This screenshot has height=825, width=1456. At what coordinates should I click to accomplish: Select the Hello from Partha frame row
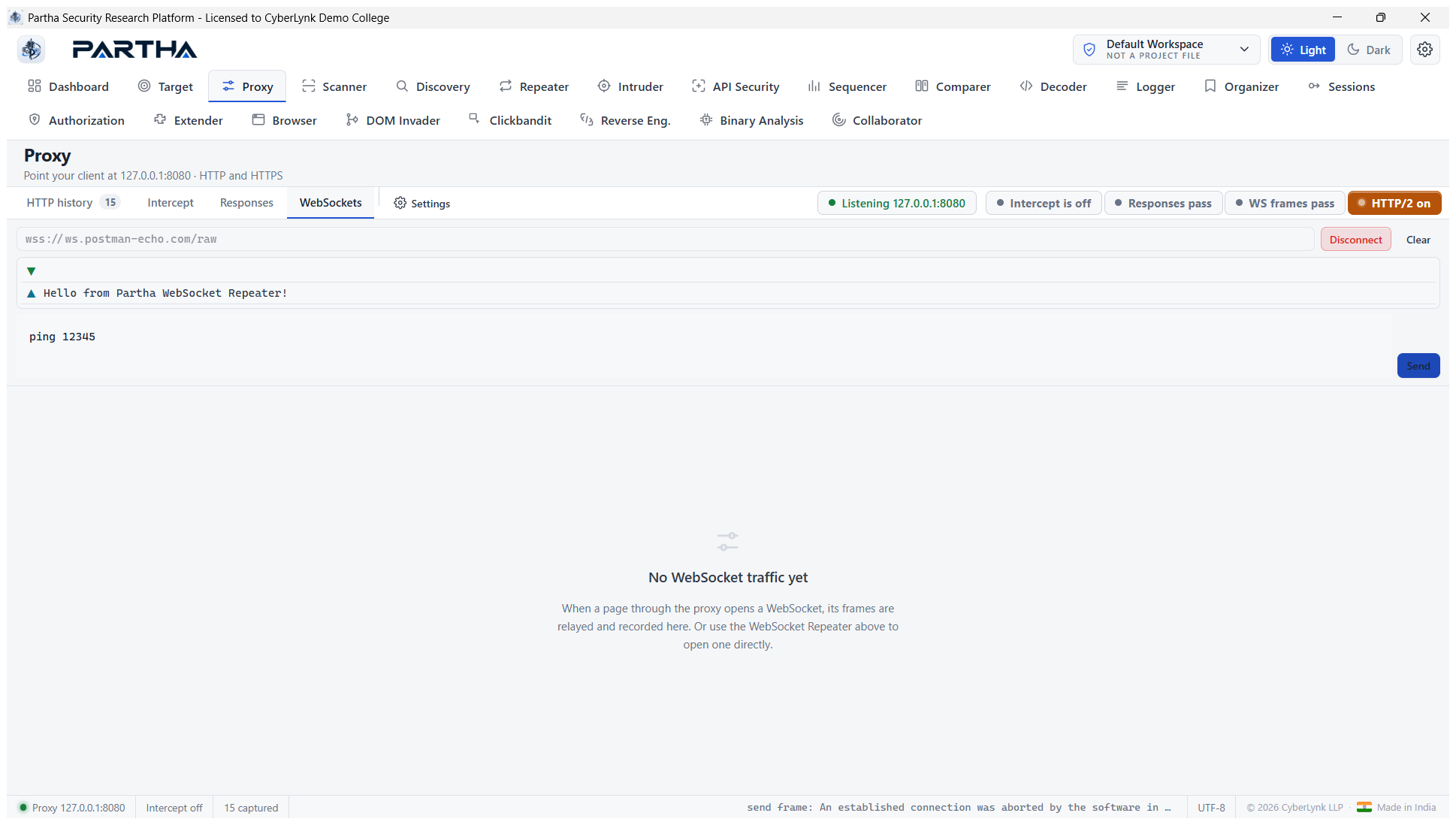pyautogui.click(x=727, y=293)
